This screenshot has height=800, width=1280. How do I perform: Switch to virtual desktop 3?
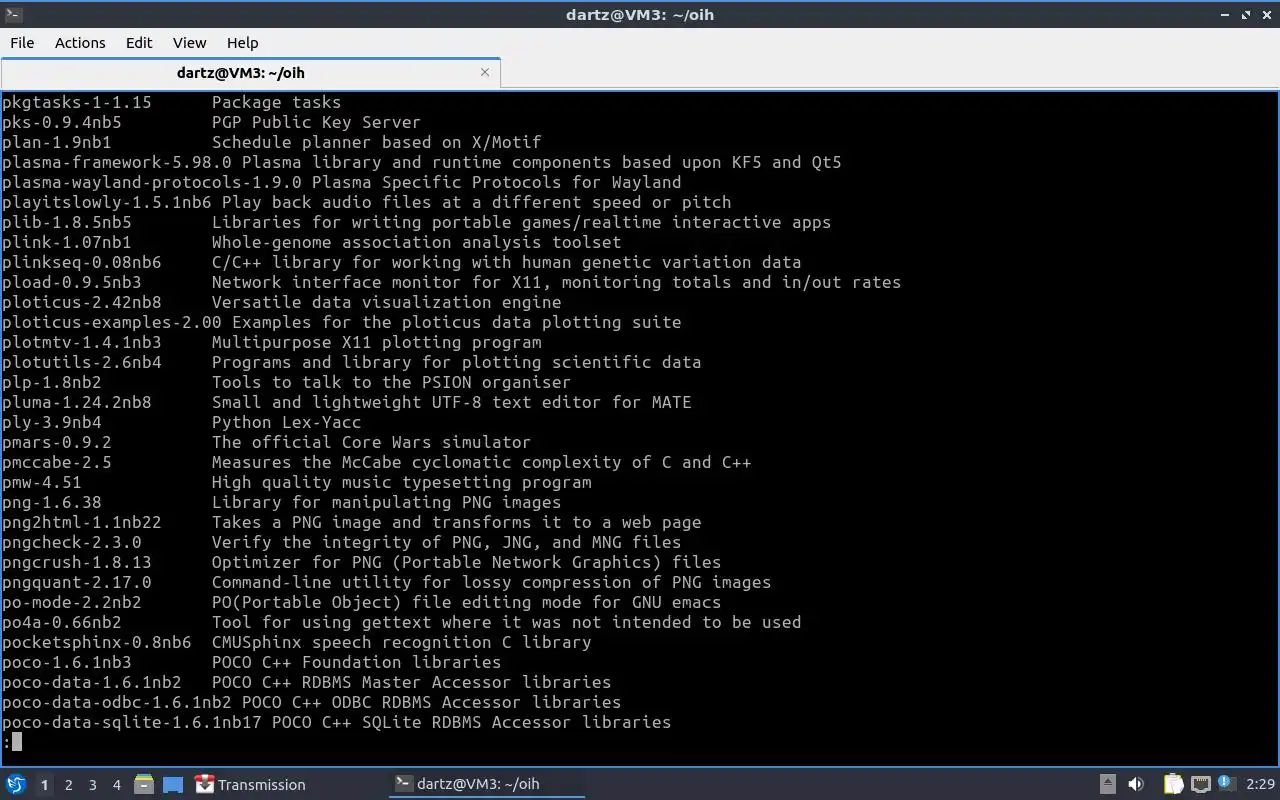(92, 785)
